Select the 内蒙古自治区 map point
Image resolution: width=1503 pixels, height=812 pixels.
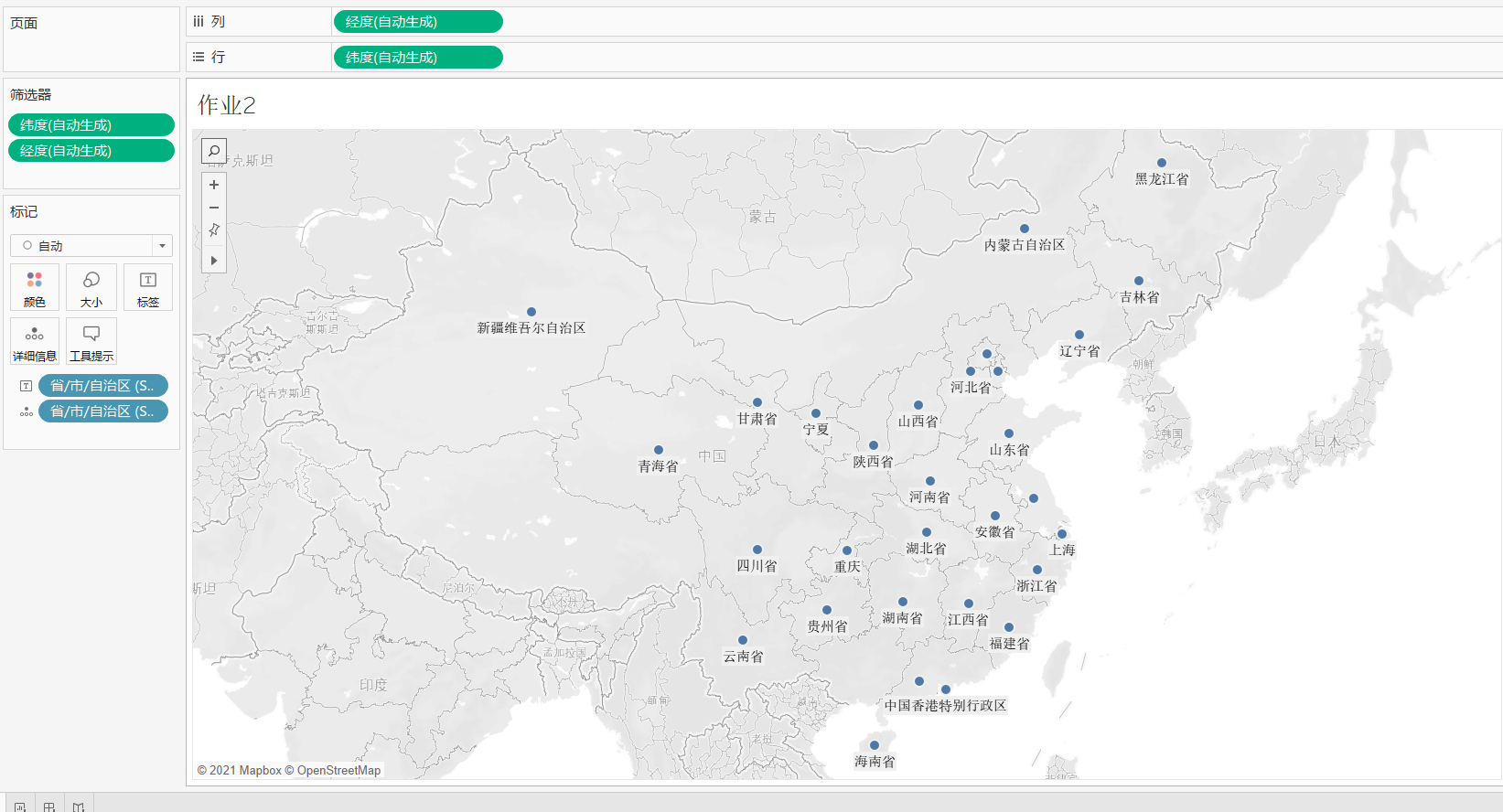pyautogui.click(x=1025, y=229)
